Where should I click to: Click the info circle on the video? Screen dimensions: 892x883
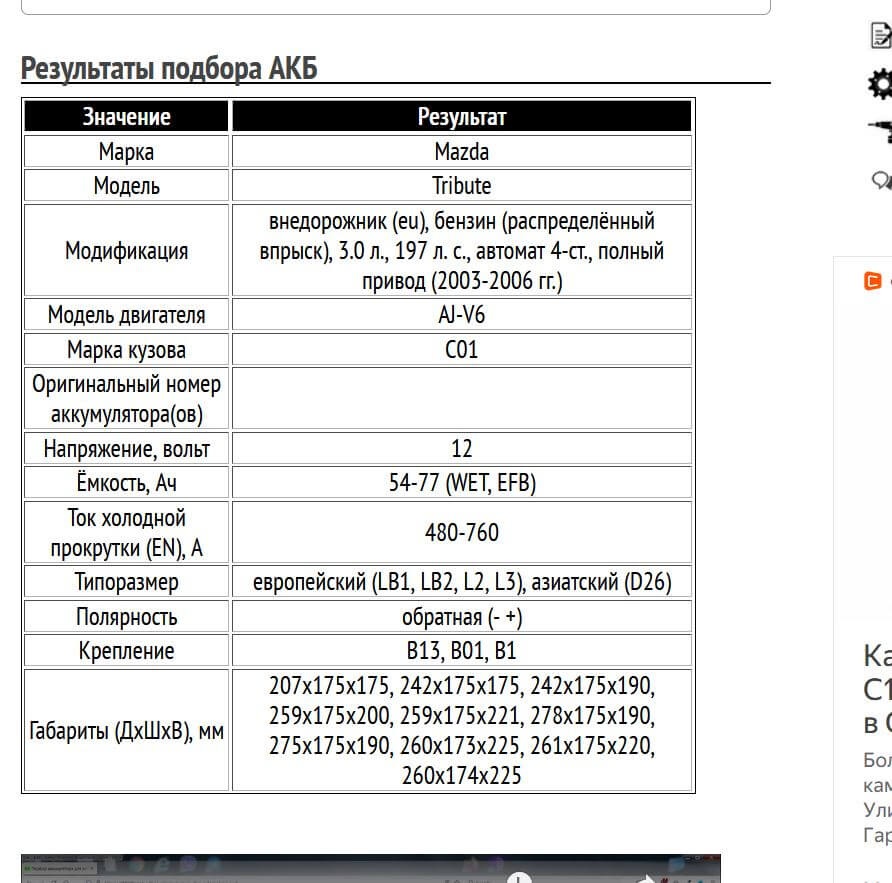(518, 878)
